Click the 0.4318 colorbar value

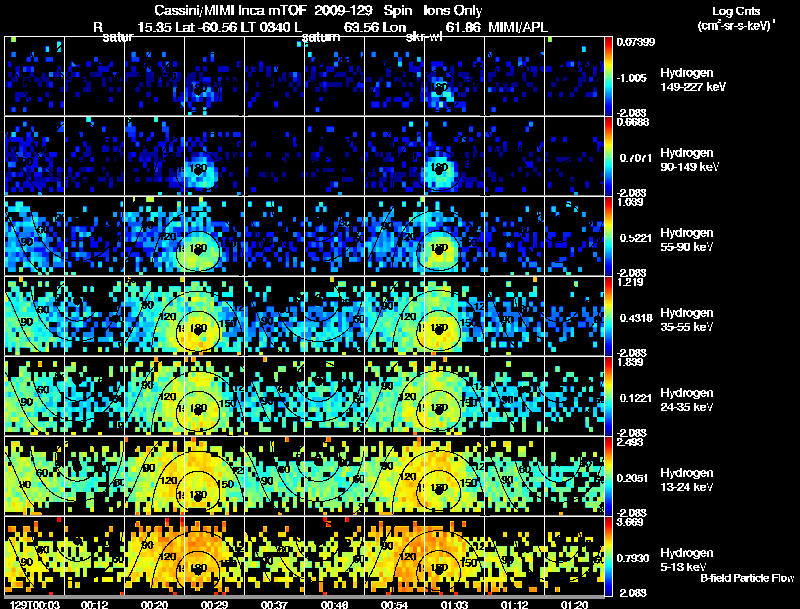[636, 318]
